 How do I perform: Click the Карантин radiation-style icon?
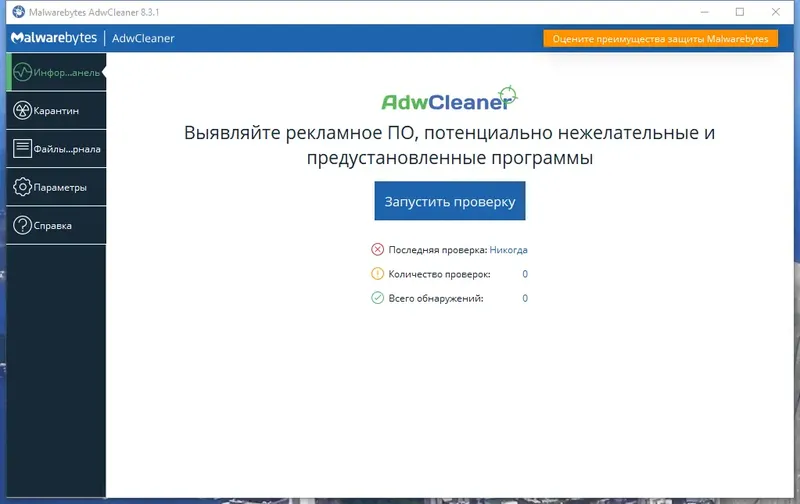coord(22,110)
